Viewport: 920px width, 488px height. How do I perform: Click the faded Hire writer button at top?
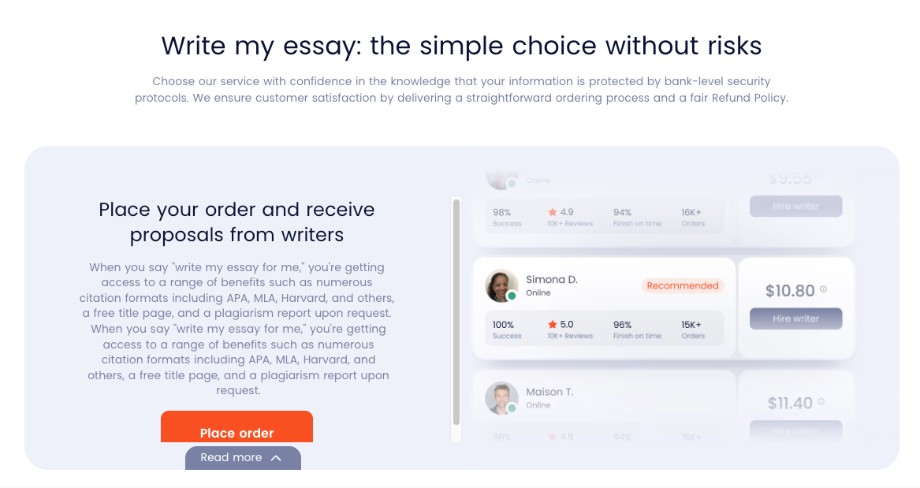tap(796, 206)
